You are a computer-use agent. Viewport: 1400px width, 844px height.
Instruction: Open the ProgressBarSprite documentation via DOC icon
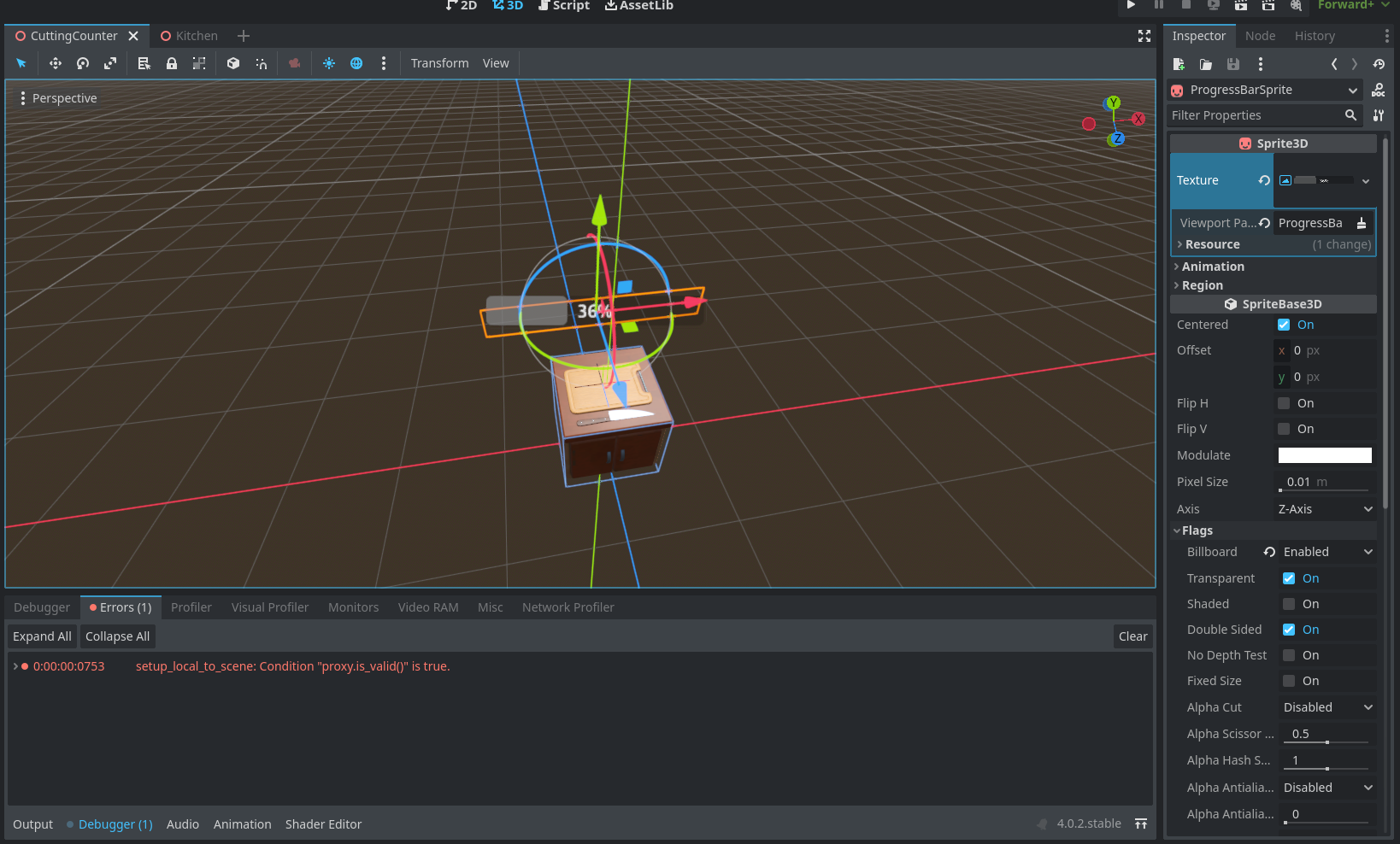[1378, 90]
